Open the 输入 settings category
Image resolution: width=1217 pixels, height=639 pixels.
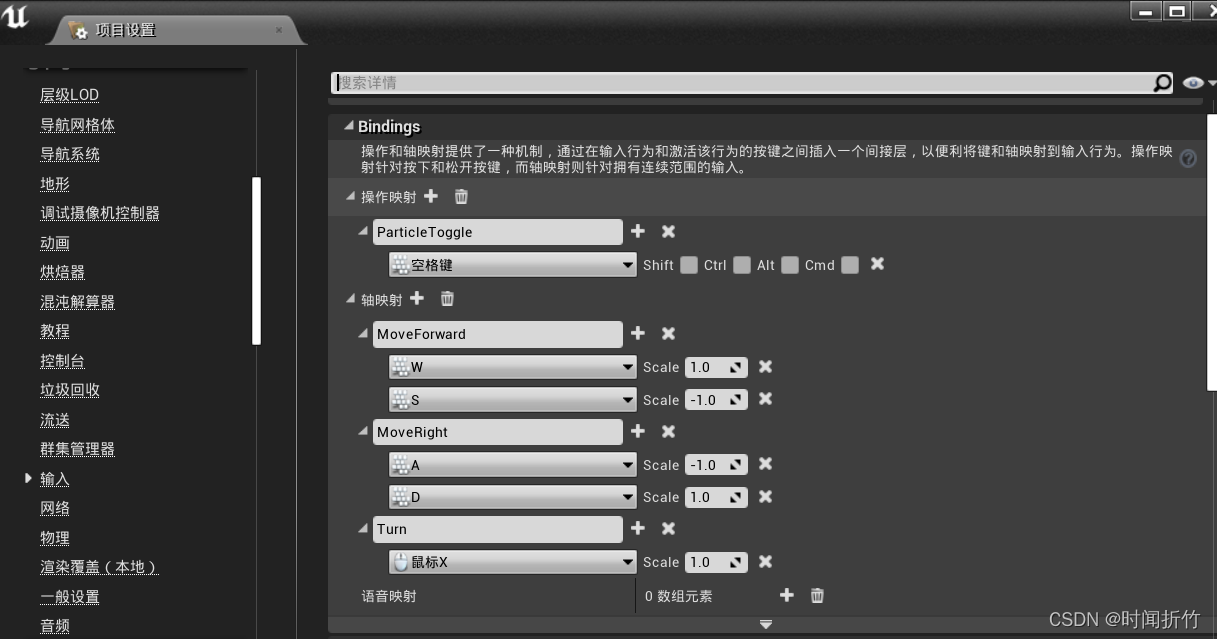pos(54,479)
